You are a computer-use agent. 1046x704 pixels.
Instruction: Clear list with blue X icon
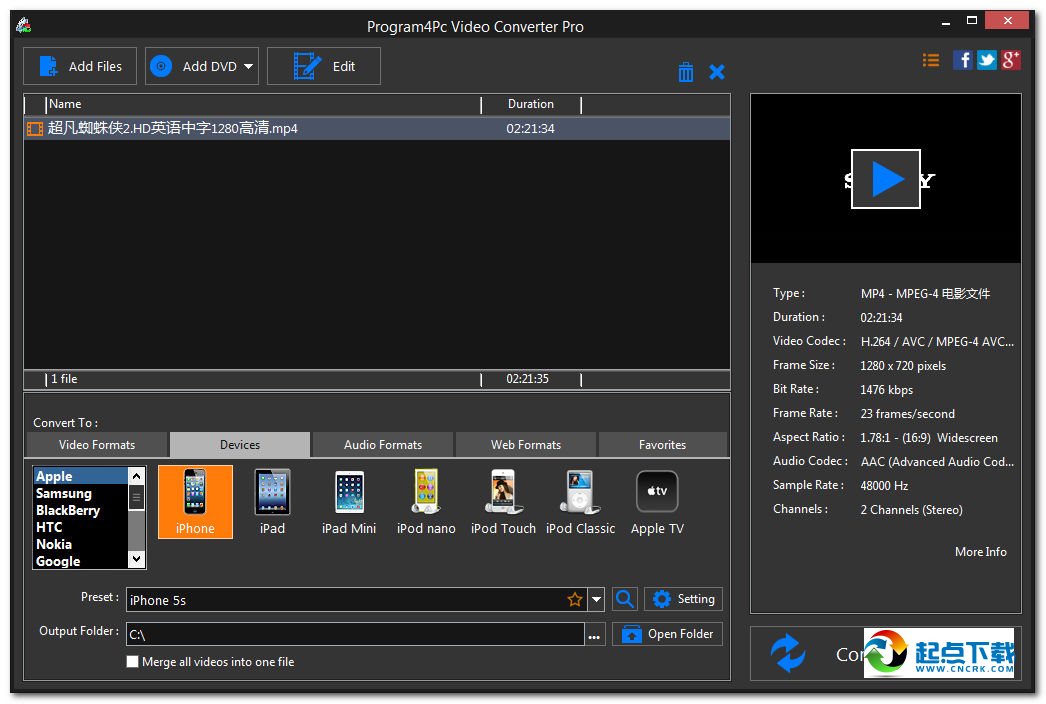(717, 71)
